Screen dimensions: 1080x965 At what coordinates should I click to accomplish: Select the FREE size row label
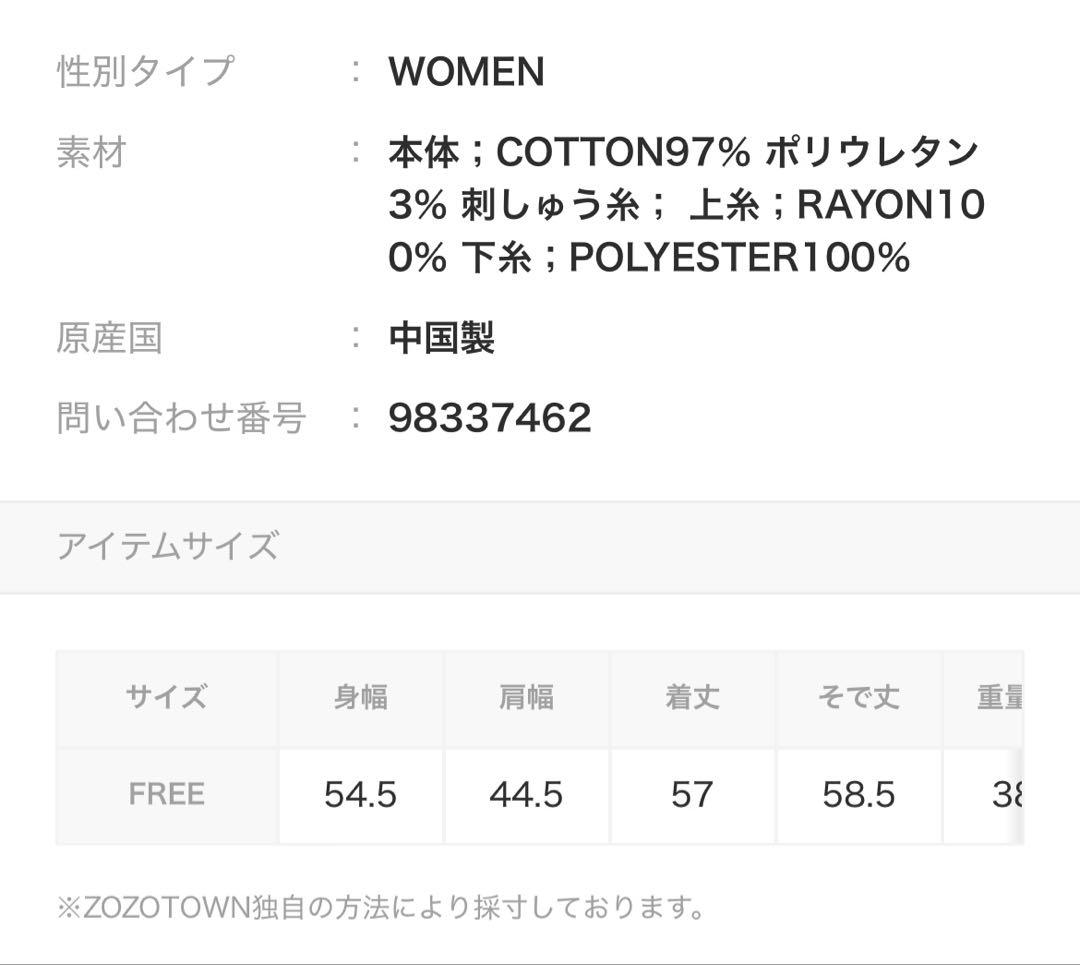tap(167, 794)
